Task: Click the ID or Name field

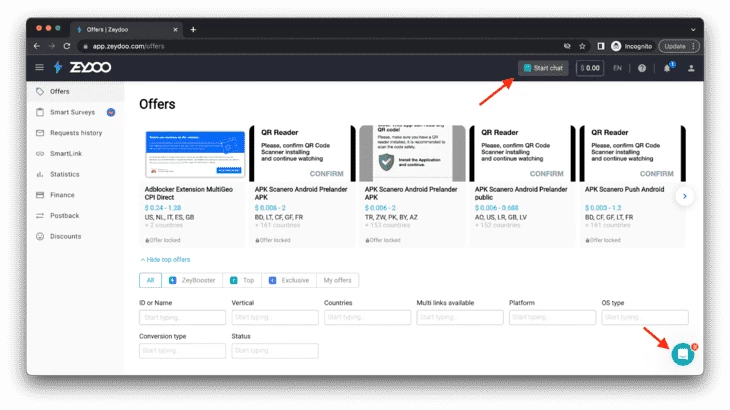Action: [182, 317]
